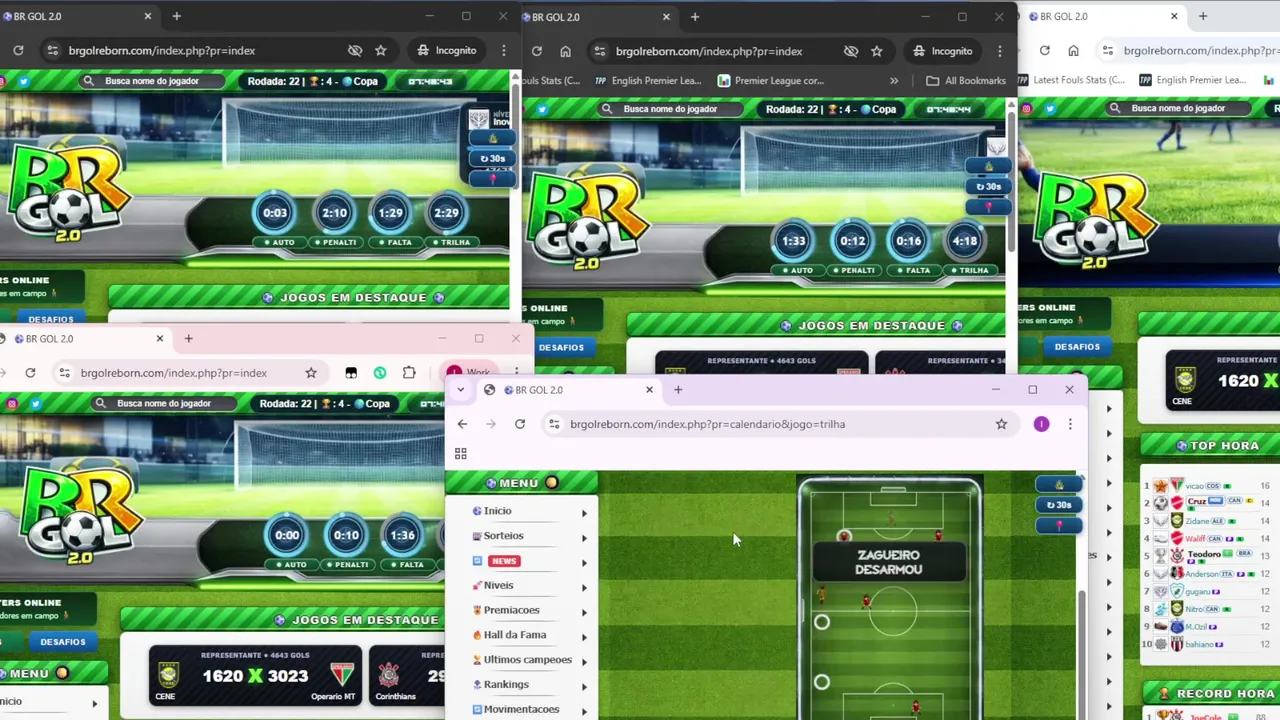Show hidden bookmarks chevron in top-middle window
The height and width of the screenshot is (720, 1280).
tap(894, 81)
